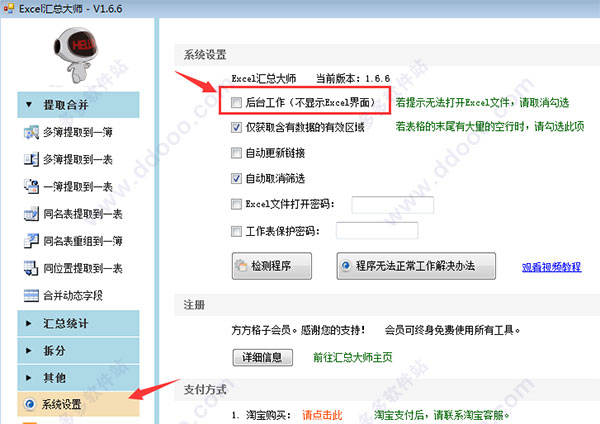Click the 同名表提取到一表 icon

[31, 214]
